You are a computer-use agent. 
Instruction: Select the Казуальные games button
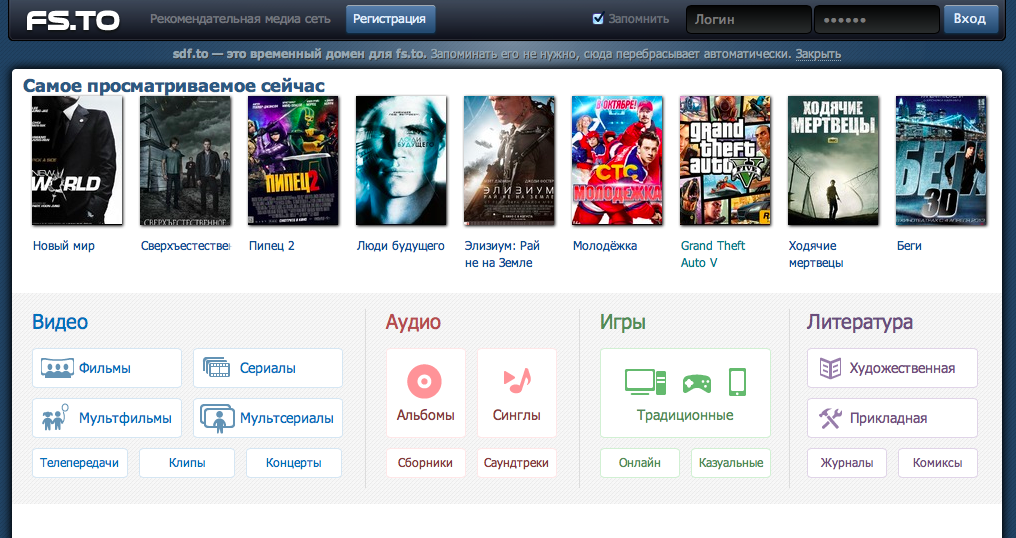[x=731, y=463]
